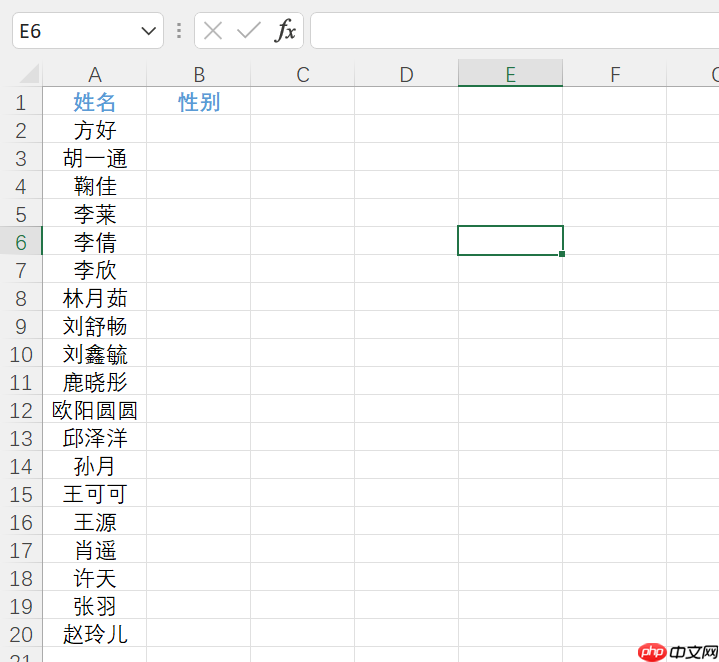Select row 13 header

(21, 438)
